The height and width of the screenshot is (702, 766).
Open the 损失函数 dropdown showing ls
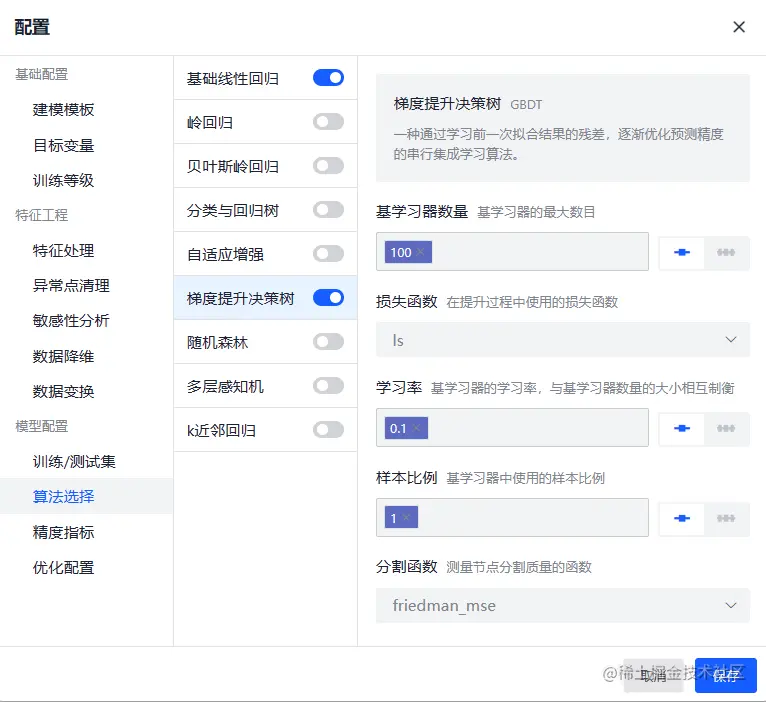(x=562, y=340)
